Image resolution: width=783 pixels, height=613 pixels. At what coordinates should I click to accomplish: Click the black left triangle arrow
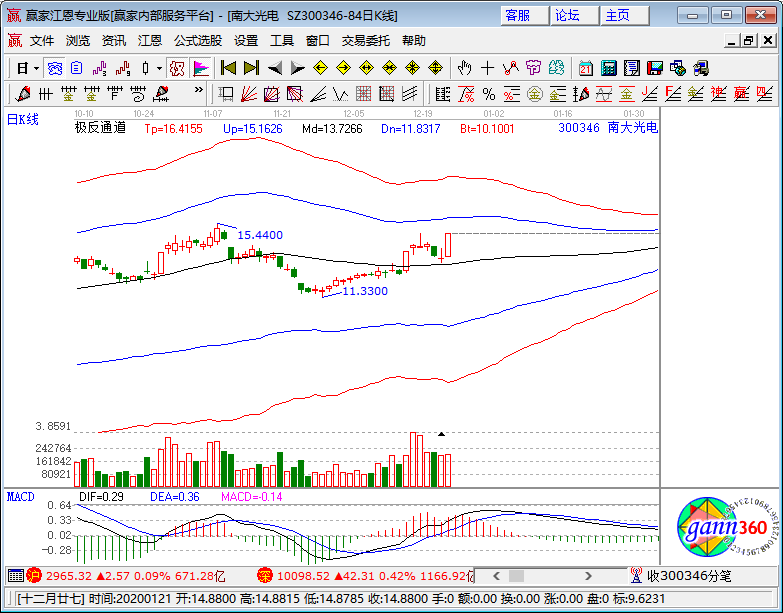tap(274, 68)
